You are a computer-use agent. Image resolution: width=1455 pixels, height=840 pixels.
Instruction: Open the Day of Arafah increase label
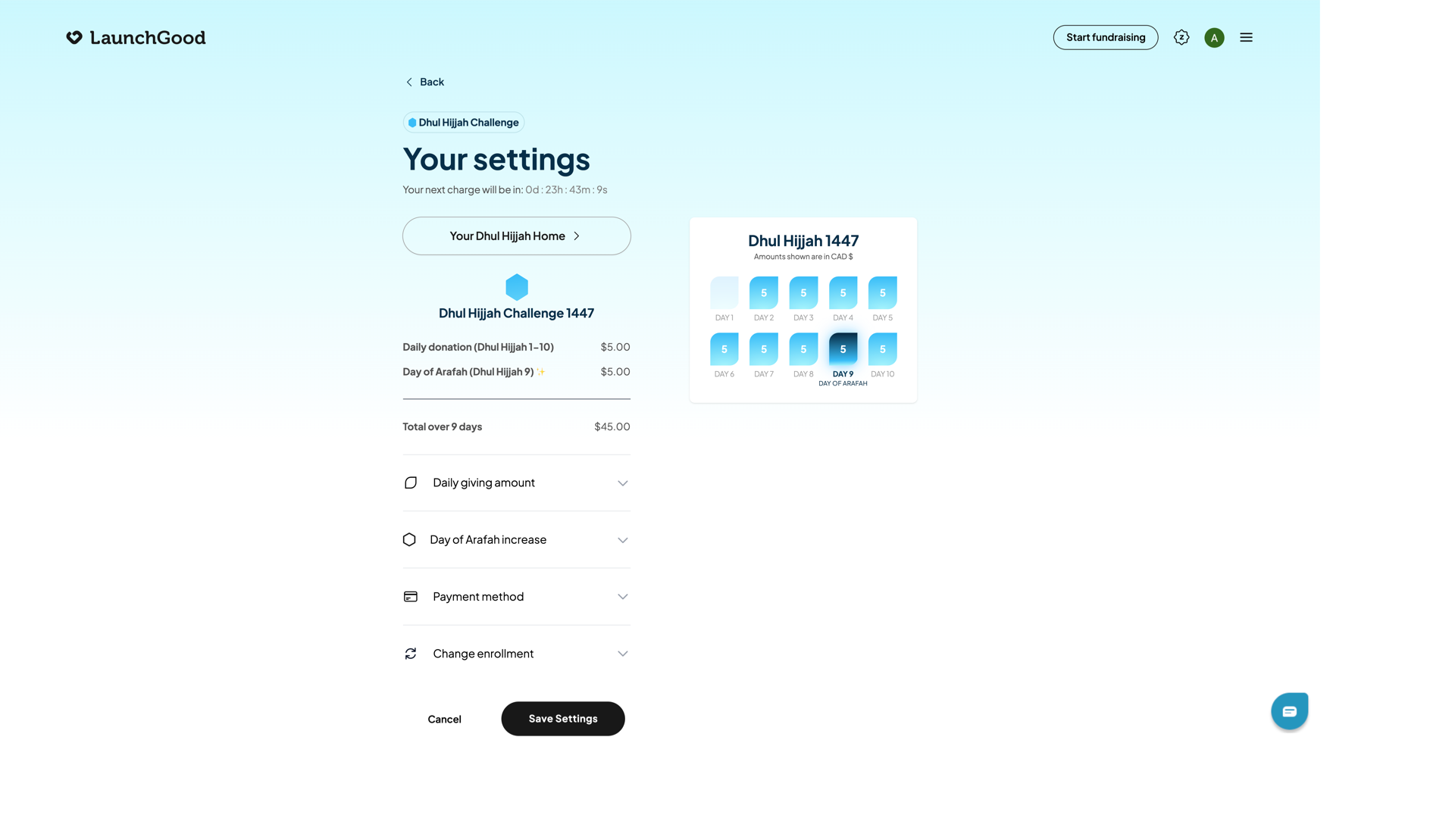[x=488, y=539]
